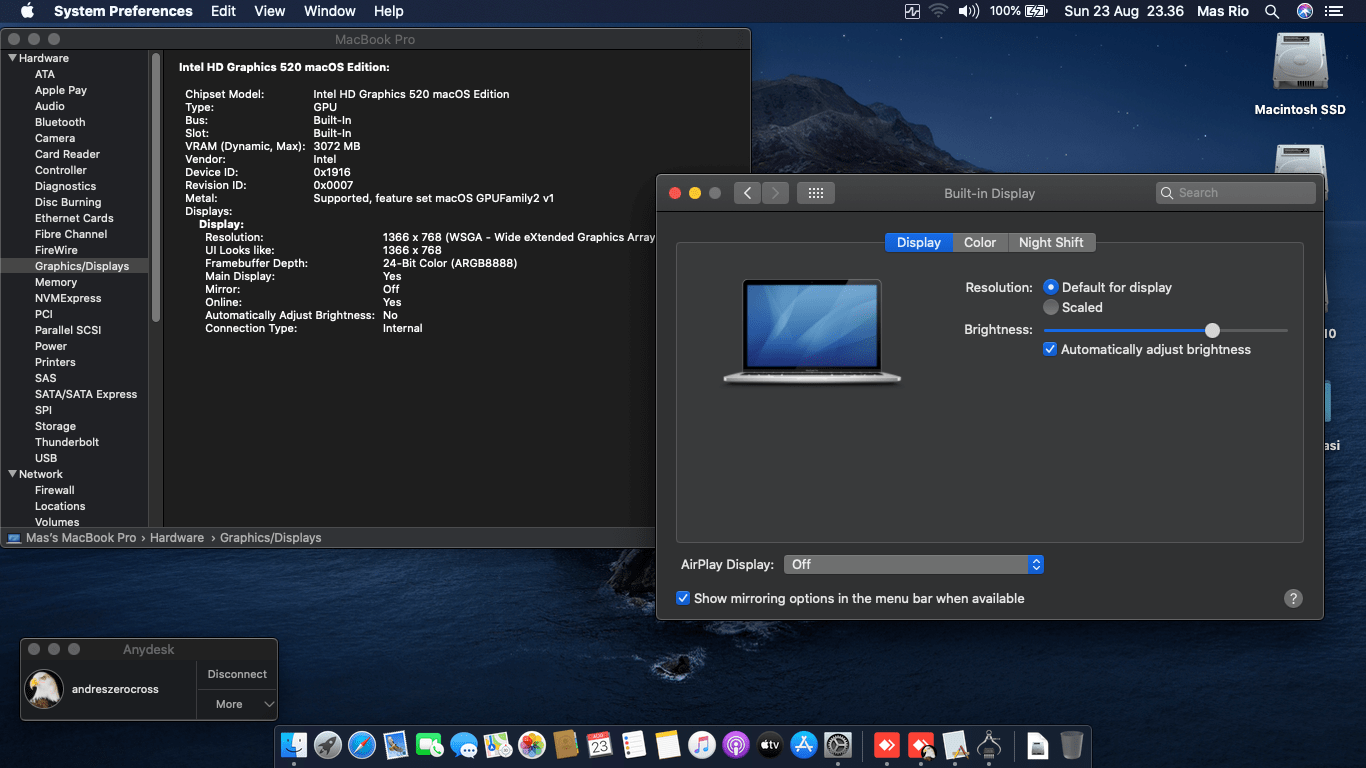Open Podcasts from the dock
Screen dimensions: 1366x768
[736, 745]
